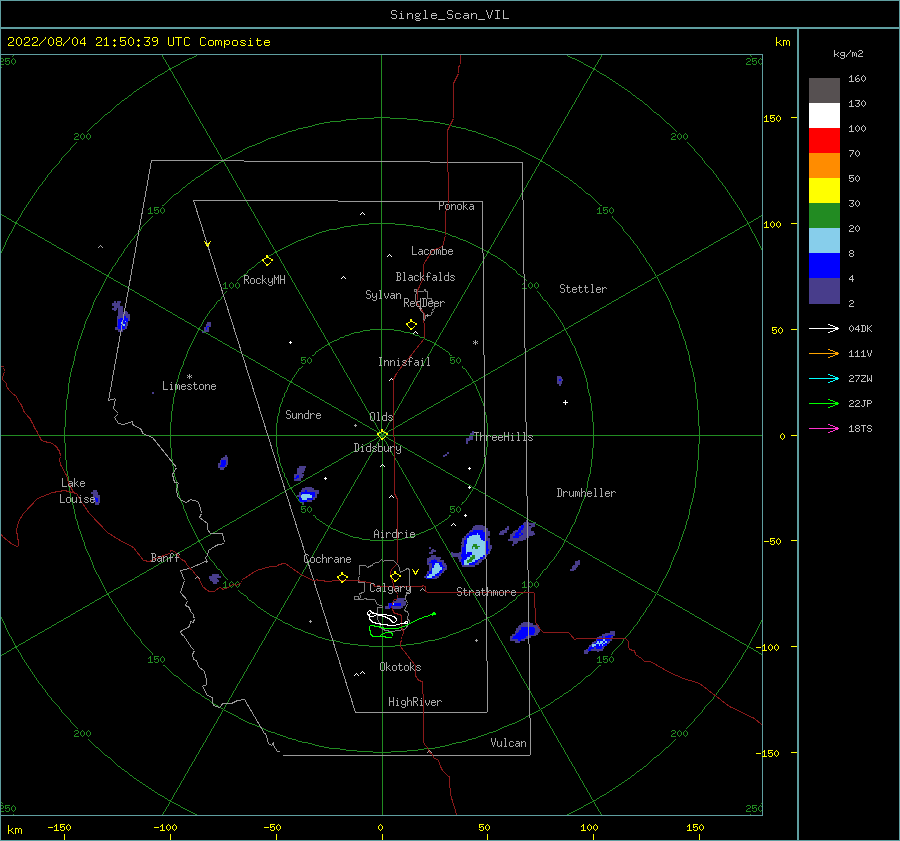This screenshot has height=841, width=900.
Task: Click the Airdrie town label
Action: click(394, 534)
